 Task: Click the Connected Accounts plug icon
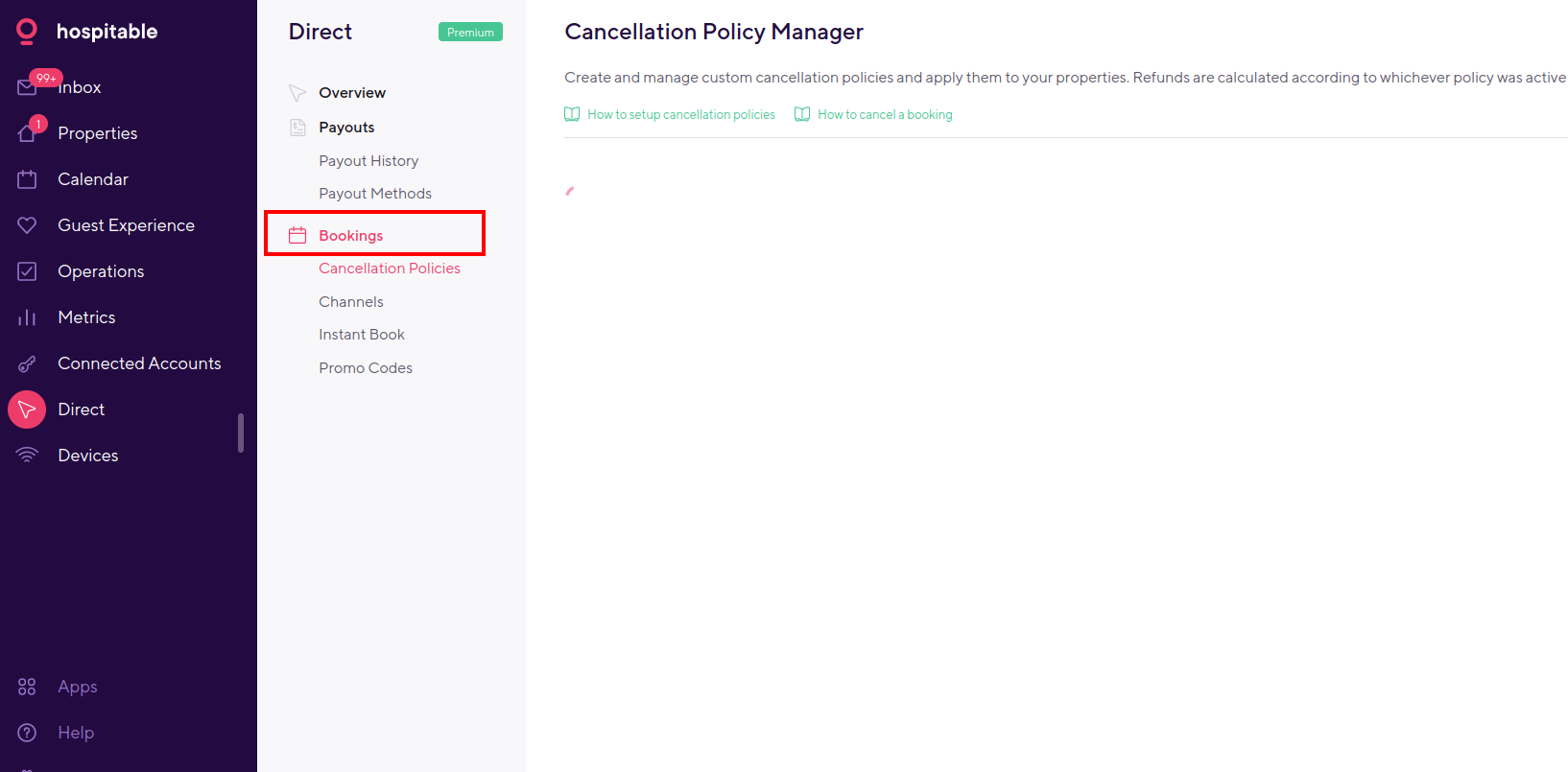pyautogui.click(x=27, y=363)
